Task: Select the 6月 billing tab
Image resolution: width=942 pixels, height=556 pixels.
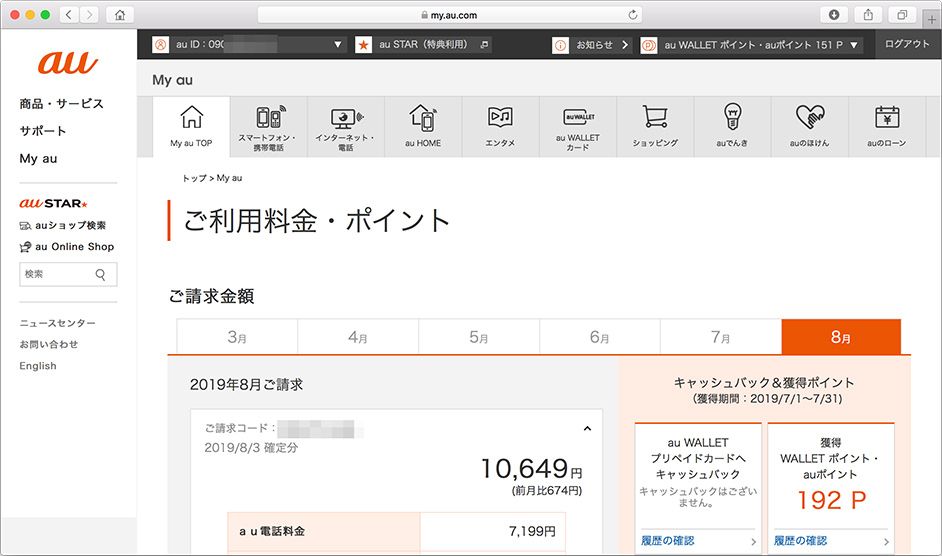Action: pos(600,337)
